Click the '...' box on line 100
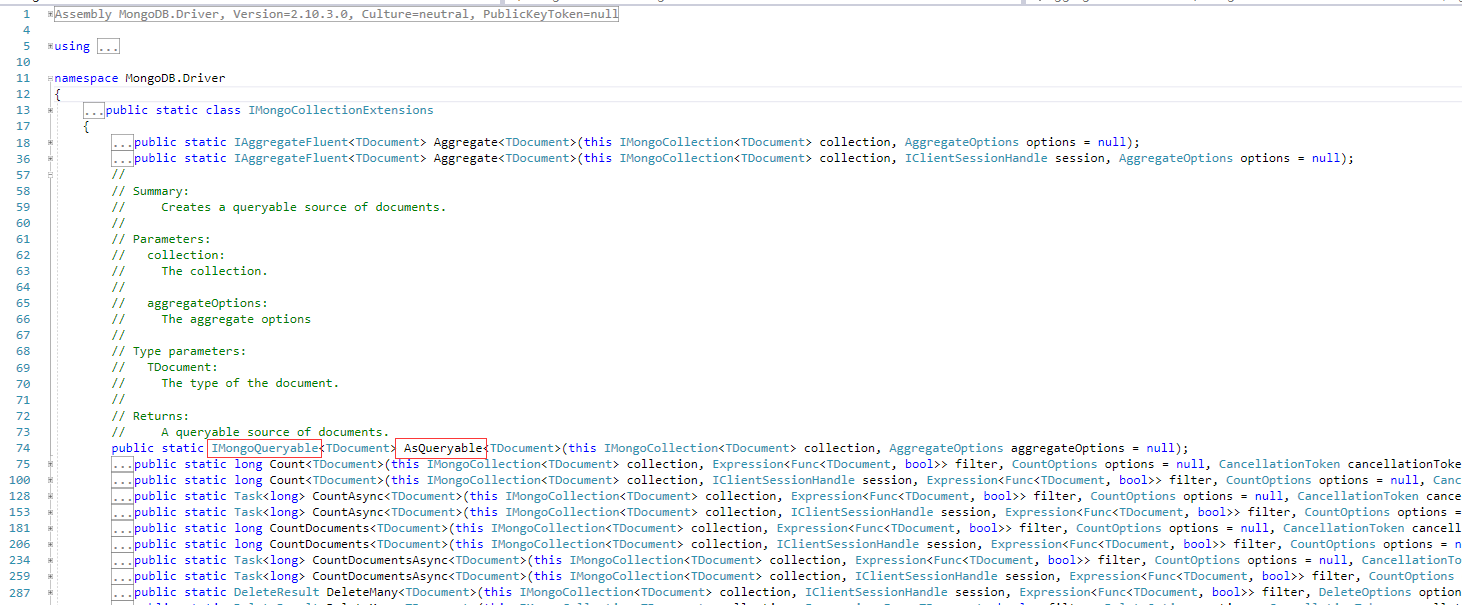Screen dimensions: 1462x605 [122, 480]
